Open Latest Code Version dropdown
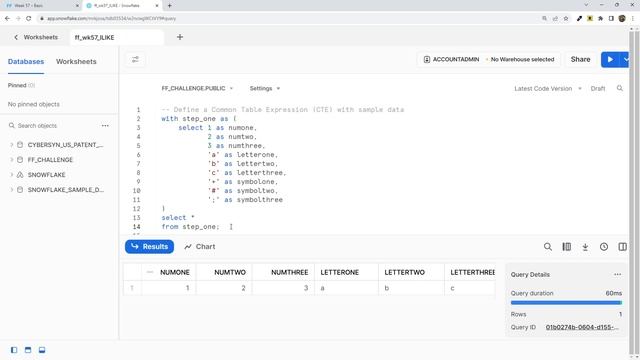The width and height of the screenshot is (640, 360). tap(548, 89)
